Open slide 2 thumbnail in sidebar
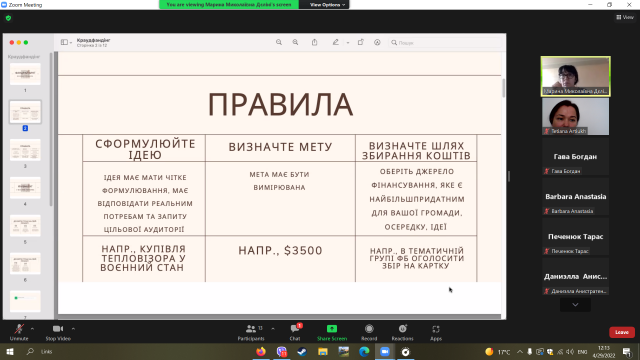Screen dimensions: 640x360 pyautogui.click(x=25, y=112)
